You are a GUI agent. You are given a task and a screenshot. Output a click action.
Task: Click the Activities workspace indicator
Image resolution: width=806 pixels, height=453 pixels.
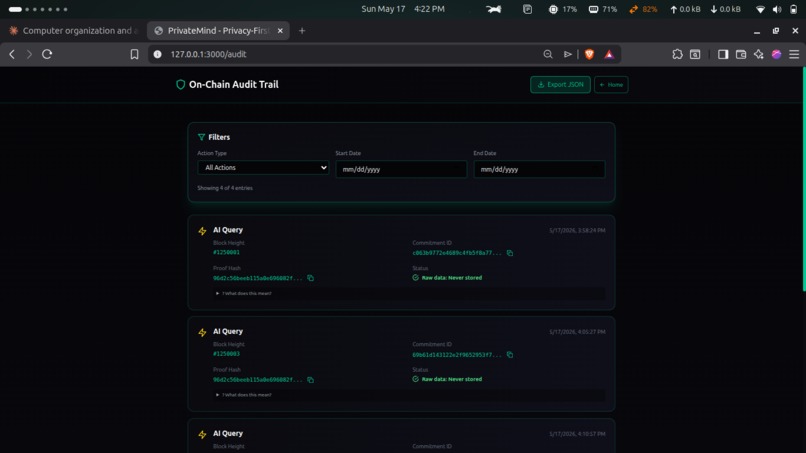click(x=38, y=9)
